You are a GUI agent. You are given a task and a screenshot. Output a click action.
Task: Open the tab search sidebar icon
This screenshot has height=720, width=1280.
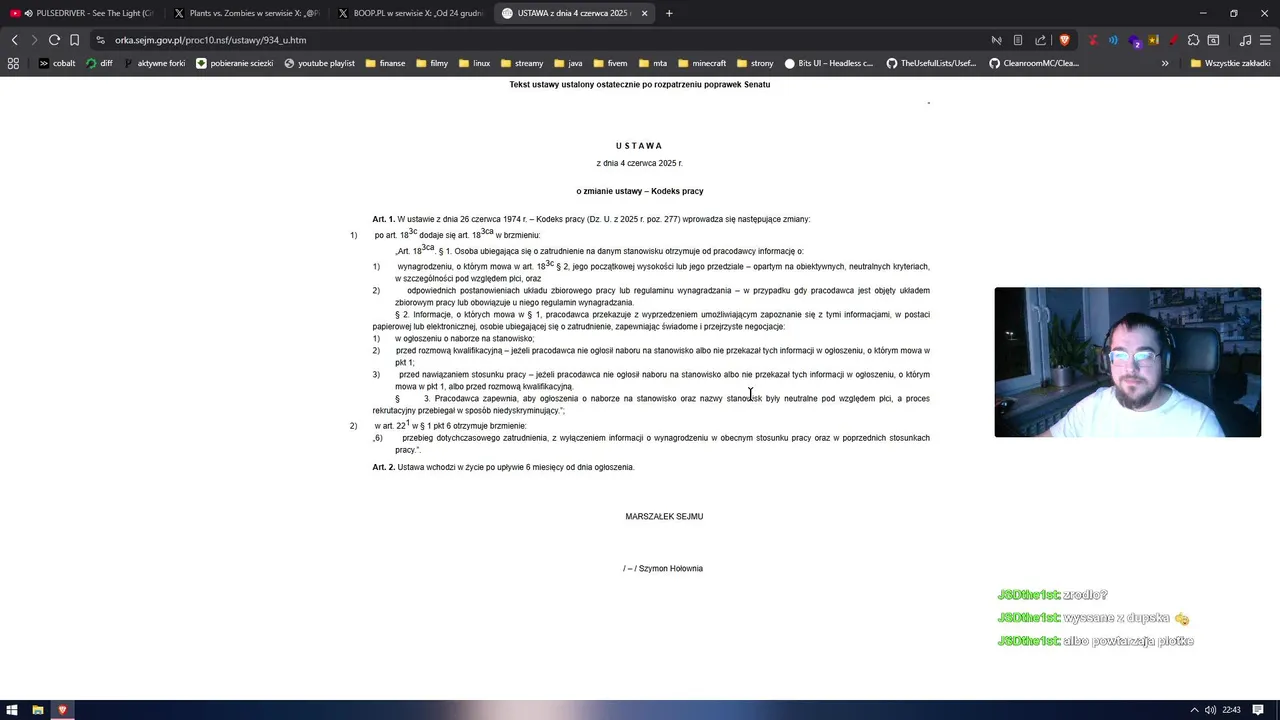[1213, 40]
